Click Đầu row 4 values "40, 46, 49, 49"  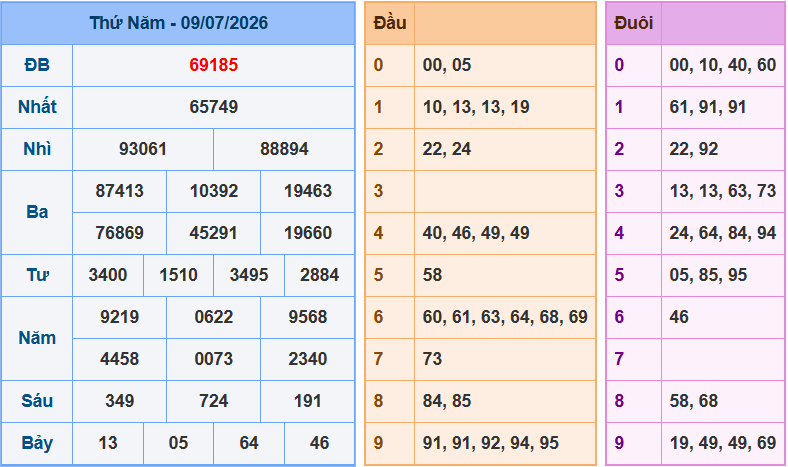(x=476, y=233)
